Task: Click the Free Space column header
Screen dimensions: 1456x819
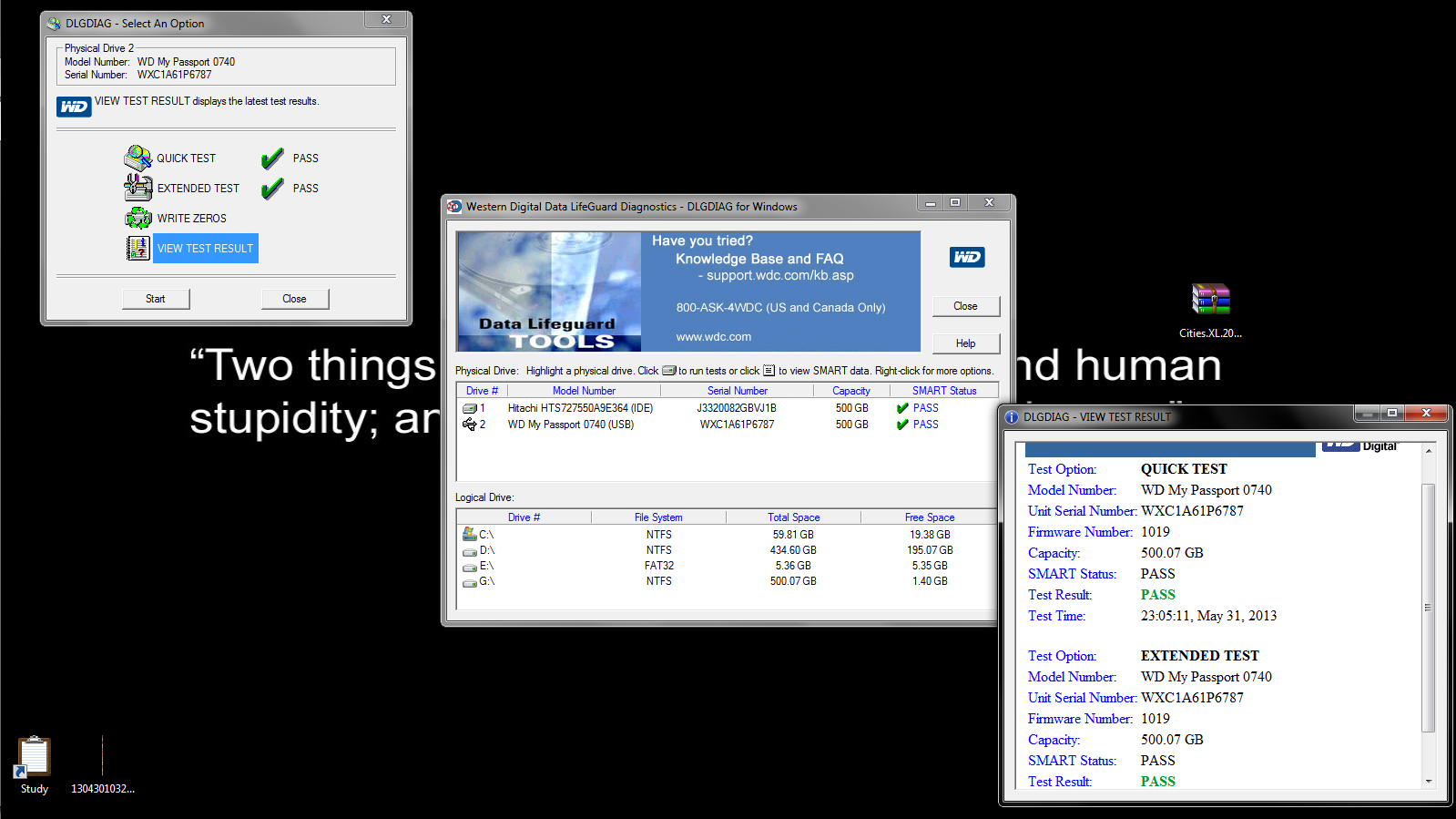Action: click(x=930, y=517)
